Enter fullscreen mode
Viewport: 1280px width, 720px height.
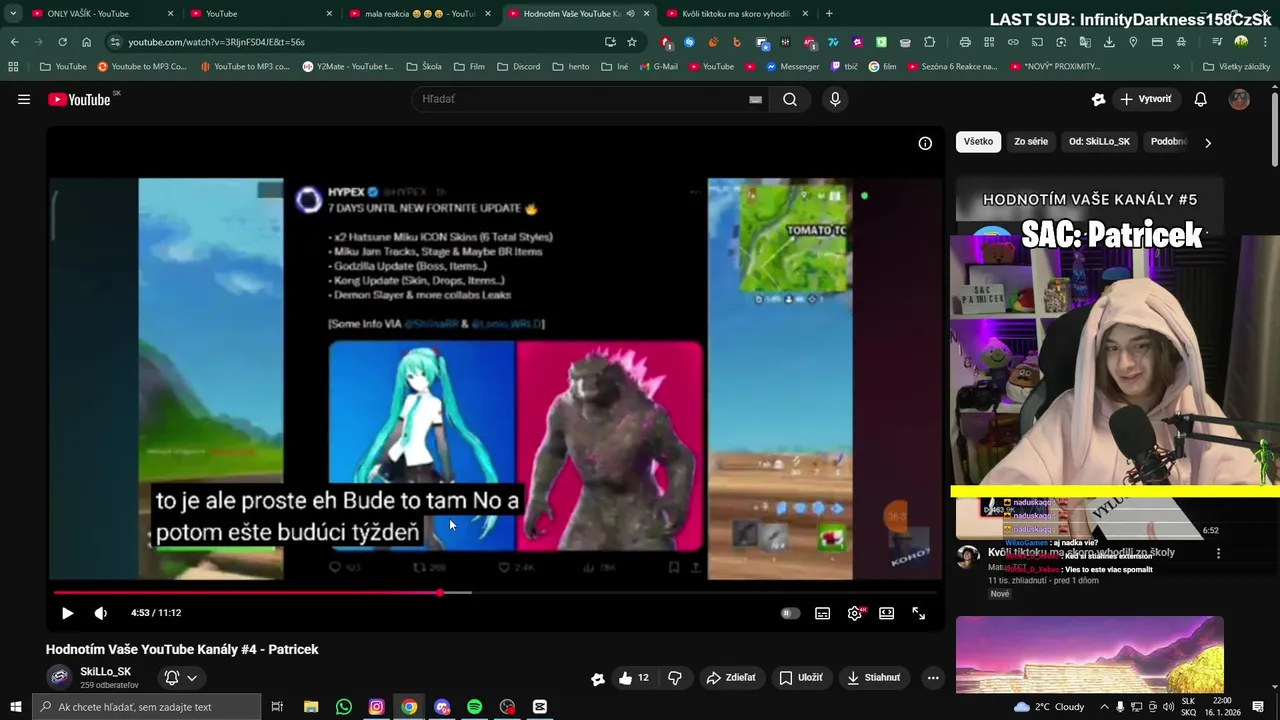[x=918, y=613]
